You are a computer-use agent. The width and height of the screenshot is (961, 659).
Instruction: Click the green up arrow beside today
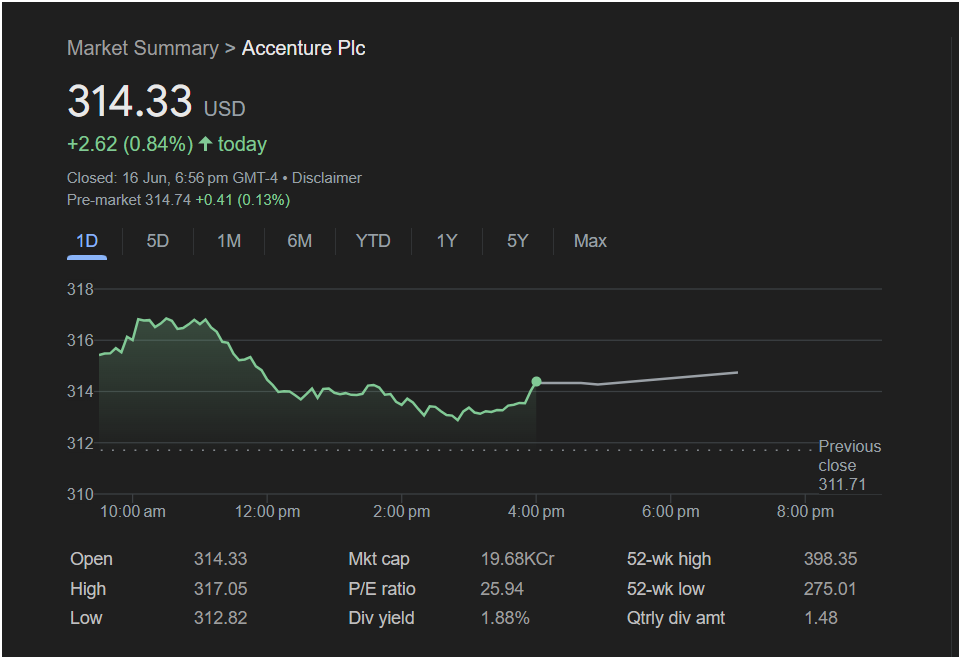[205, 143]
